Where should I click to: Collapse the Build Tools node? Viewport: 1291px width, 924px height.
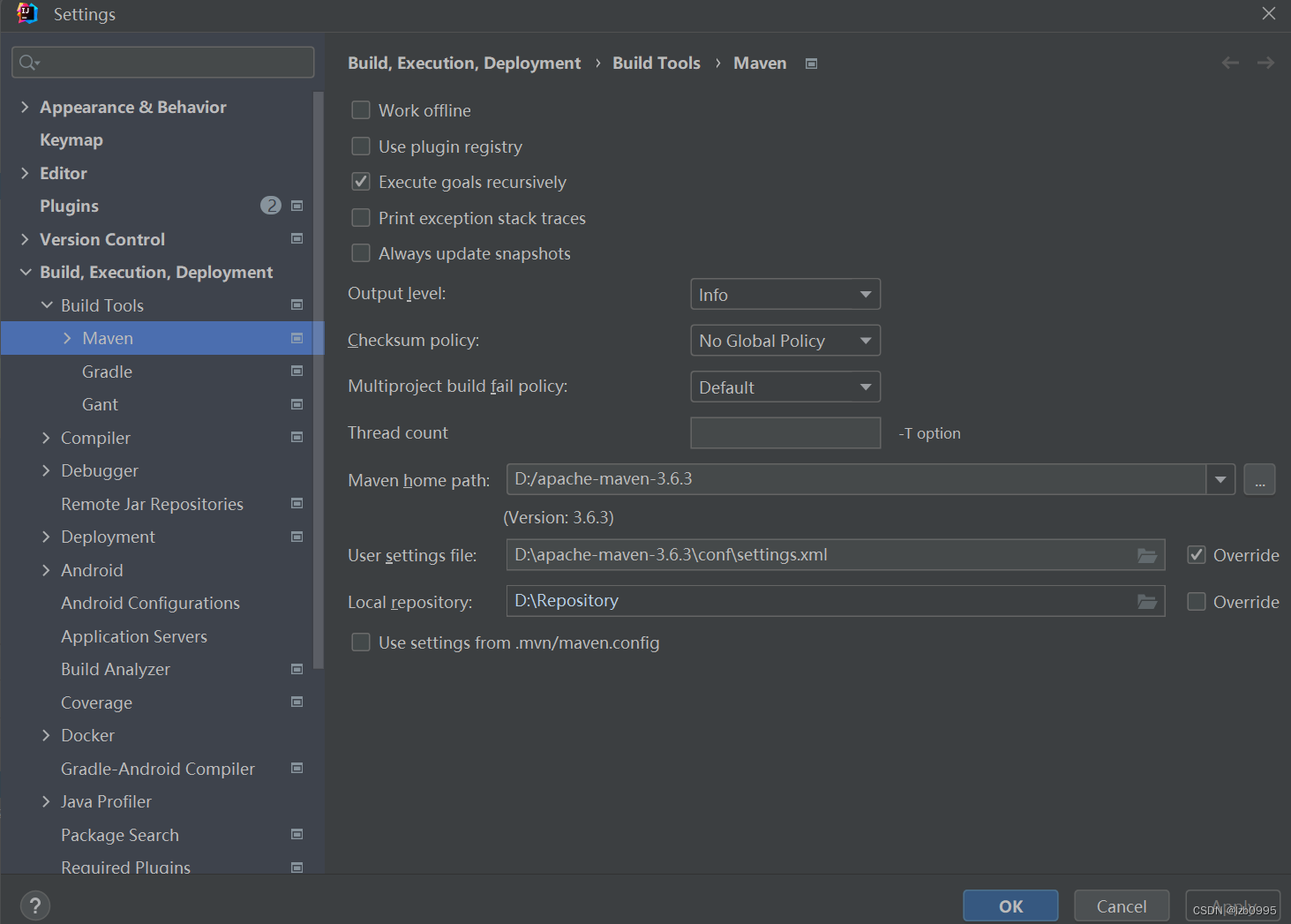[x=47, y=305]
